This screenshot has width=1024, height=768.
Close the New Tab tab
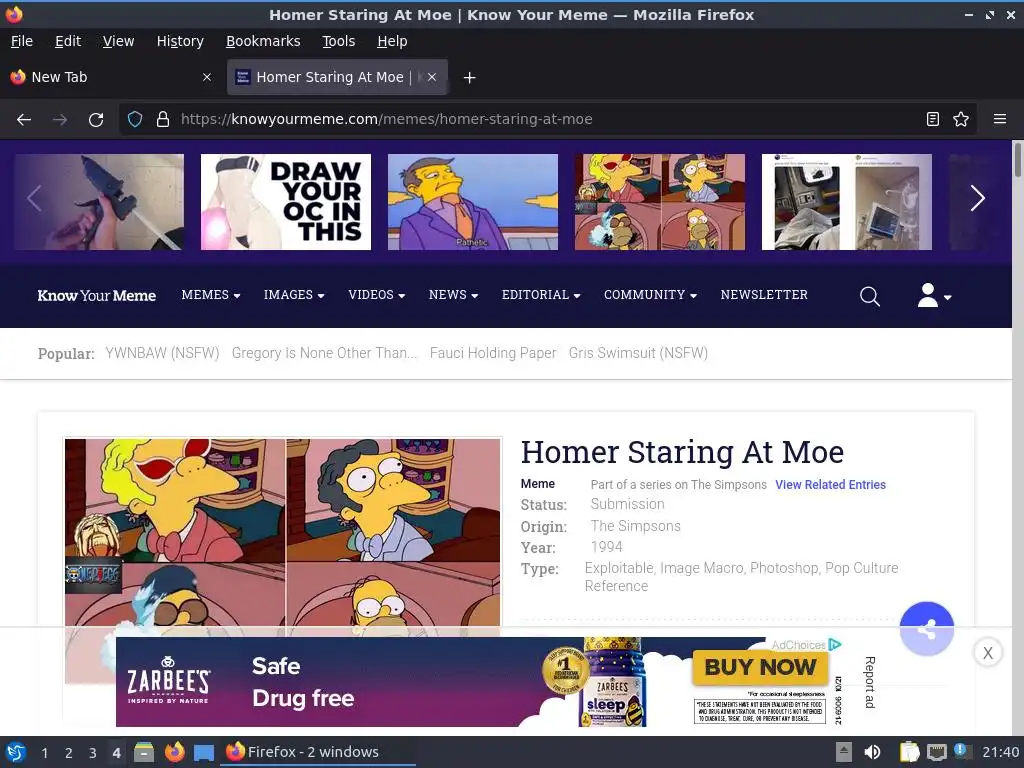coord(207,77)
